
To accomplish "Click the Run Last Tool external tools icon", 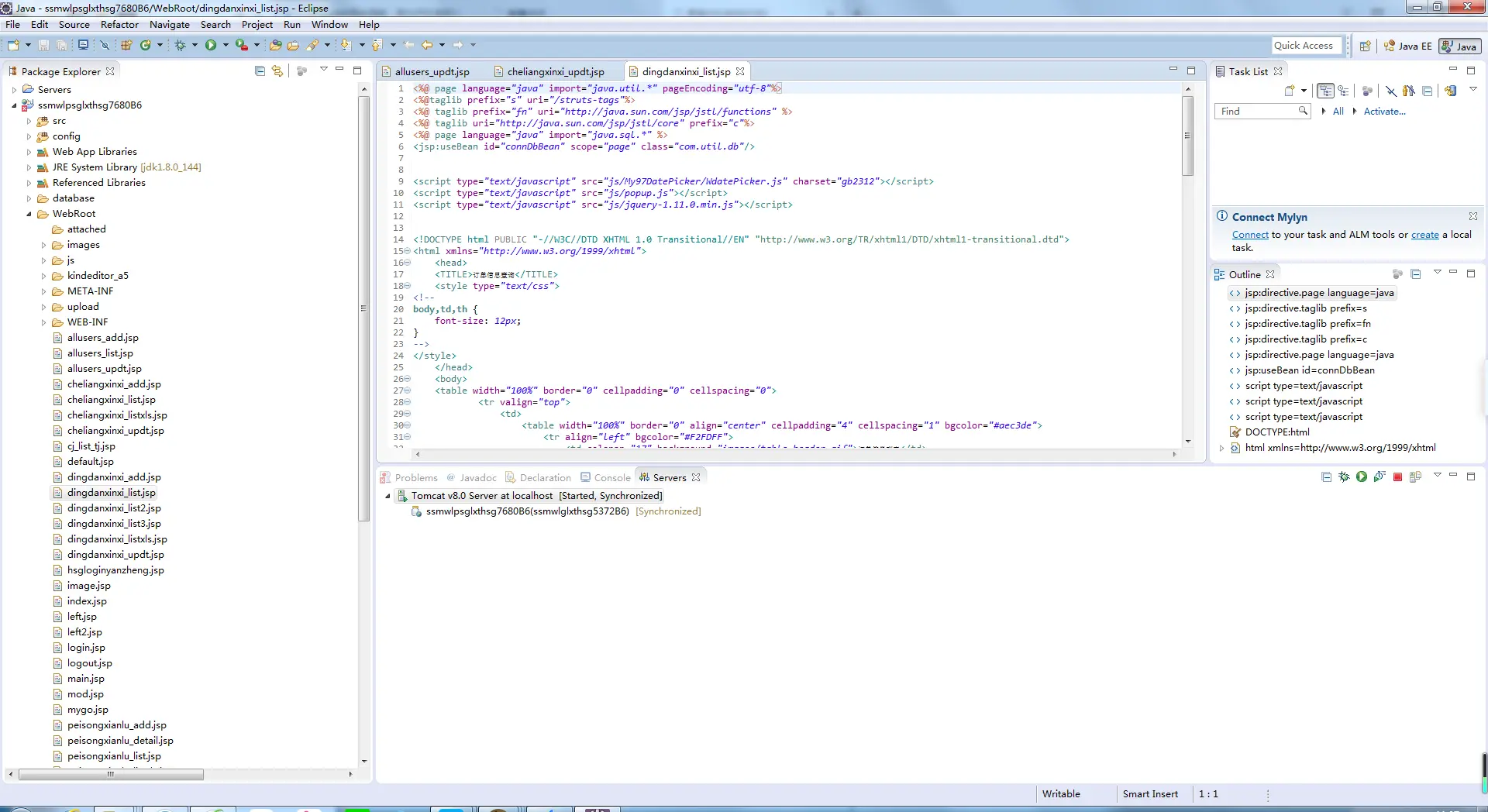I will pyautogui.click(x=242, y=45).
